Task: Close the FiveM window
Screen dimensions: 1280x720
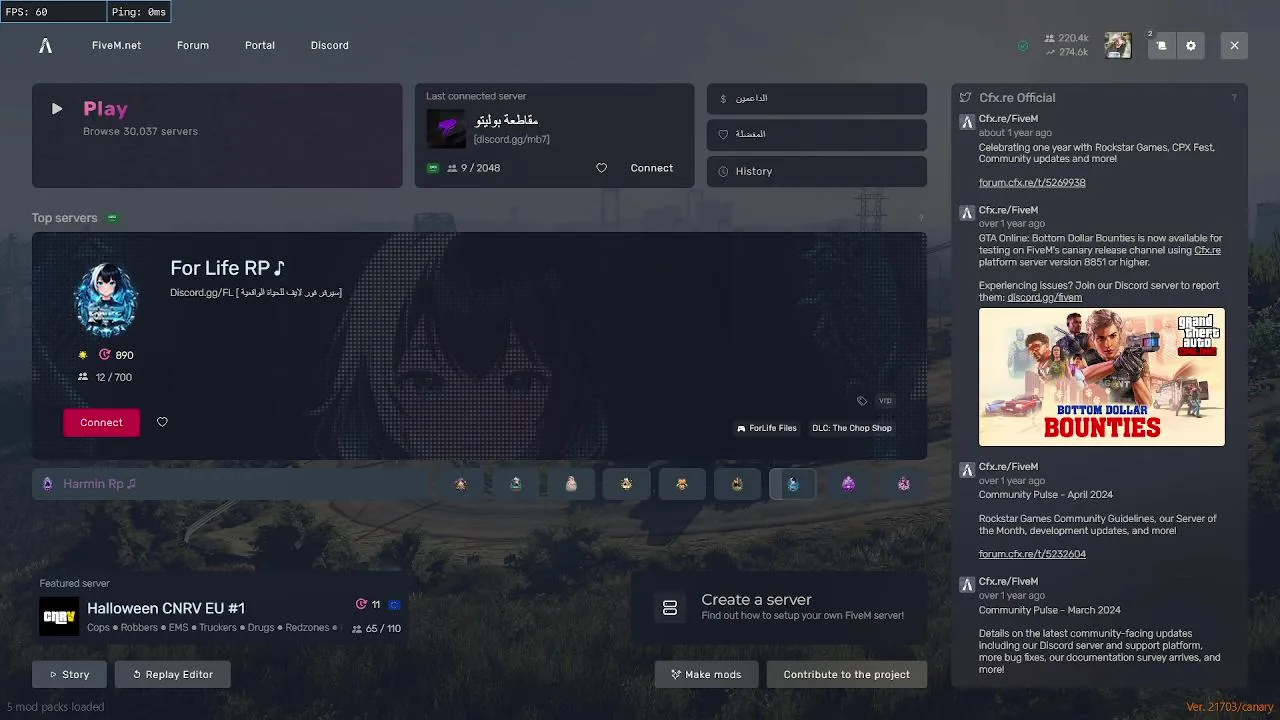Action: coord(1234,45)
